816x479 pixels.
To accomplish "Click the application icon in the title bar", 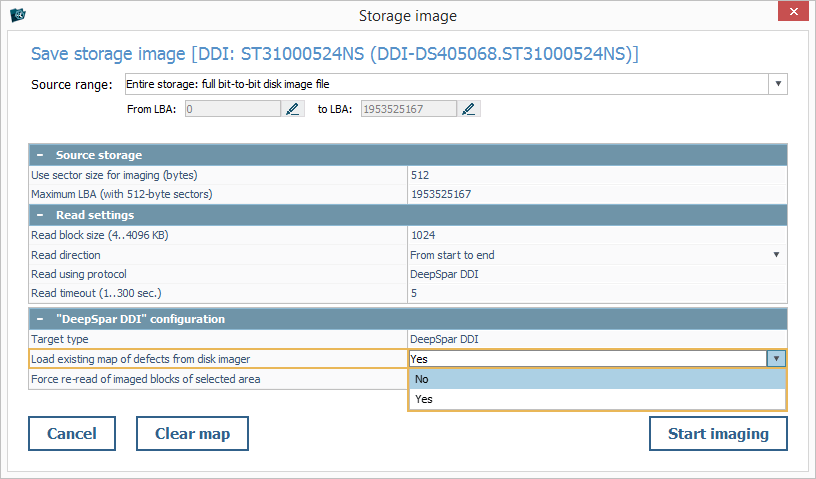I will click(x=18, y=15).
